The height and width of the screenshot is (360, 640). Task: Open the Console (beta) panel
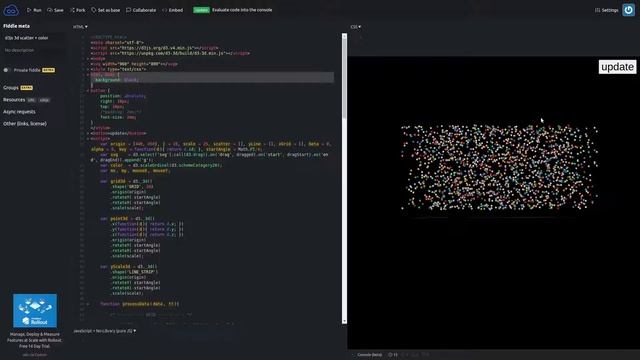(x=369, y=355)
